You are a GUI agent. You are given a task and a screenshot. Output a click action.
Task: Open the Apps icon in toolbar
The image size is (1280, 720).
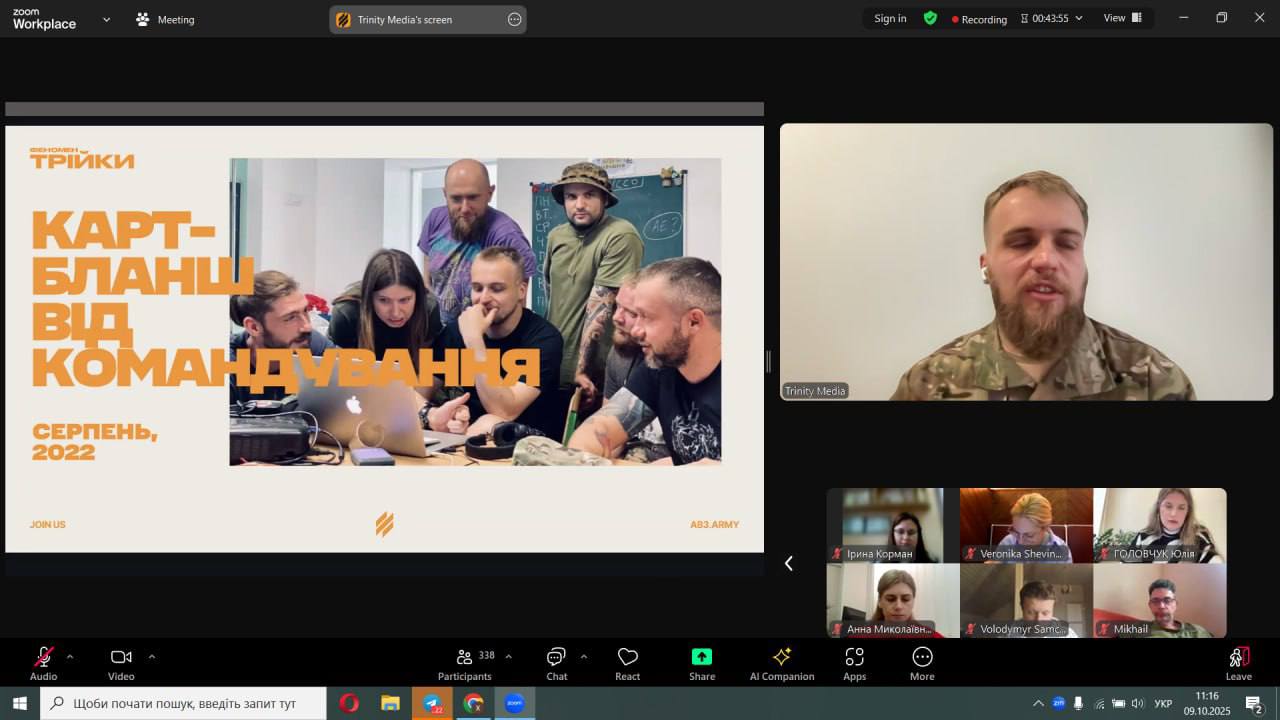[854, 657]
